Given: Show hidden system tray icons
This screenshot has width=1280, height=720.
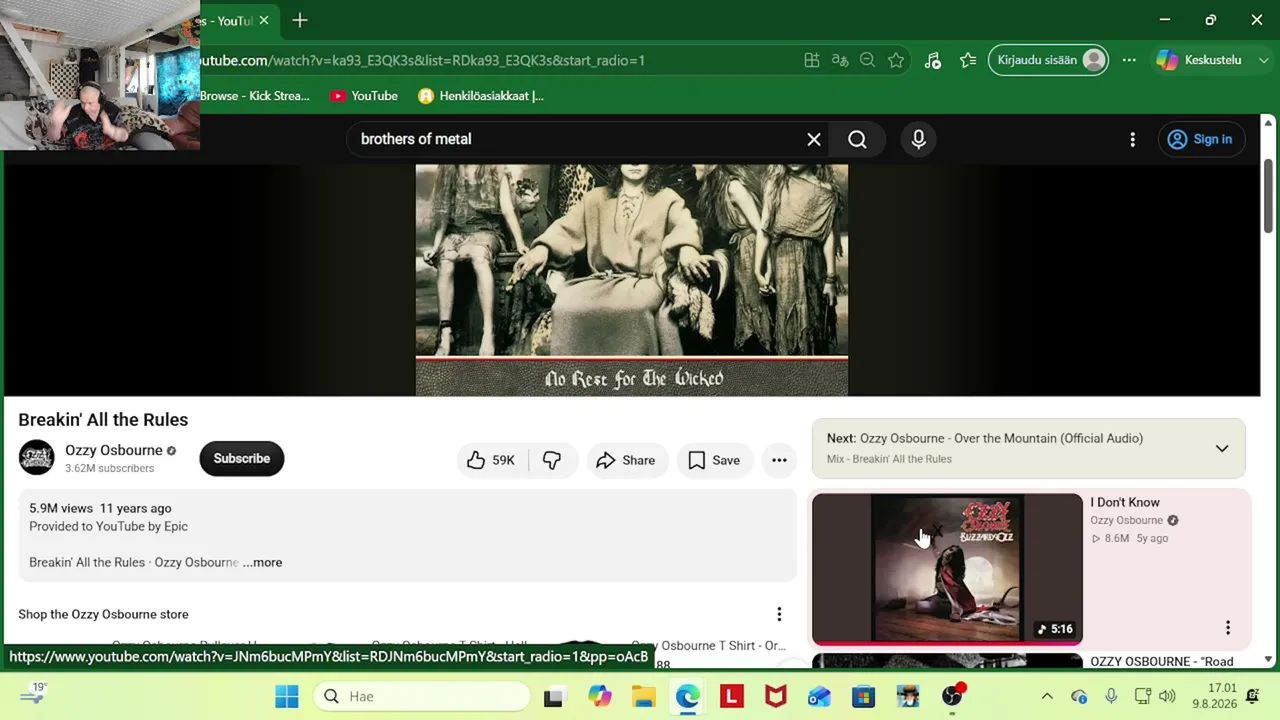Looking at the screenshot, I should pos(1047,696).
